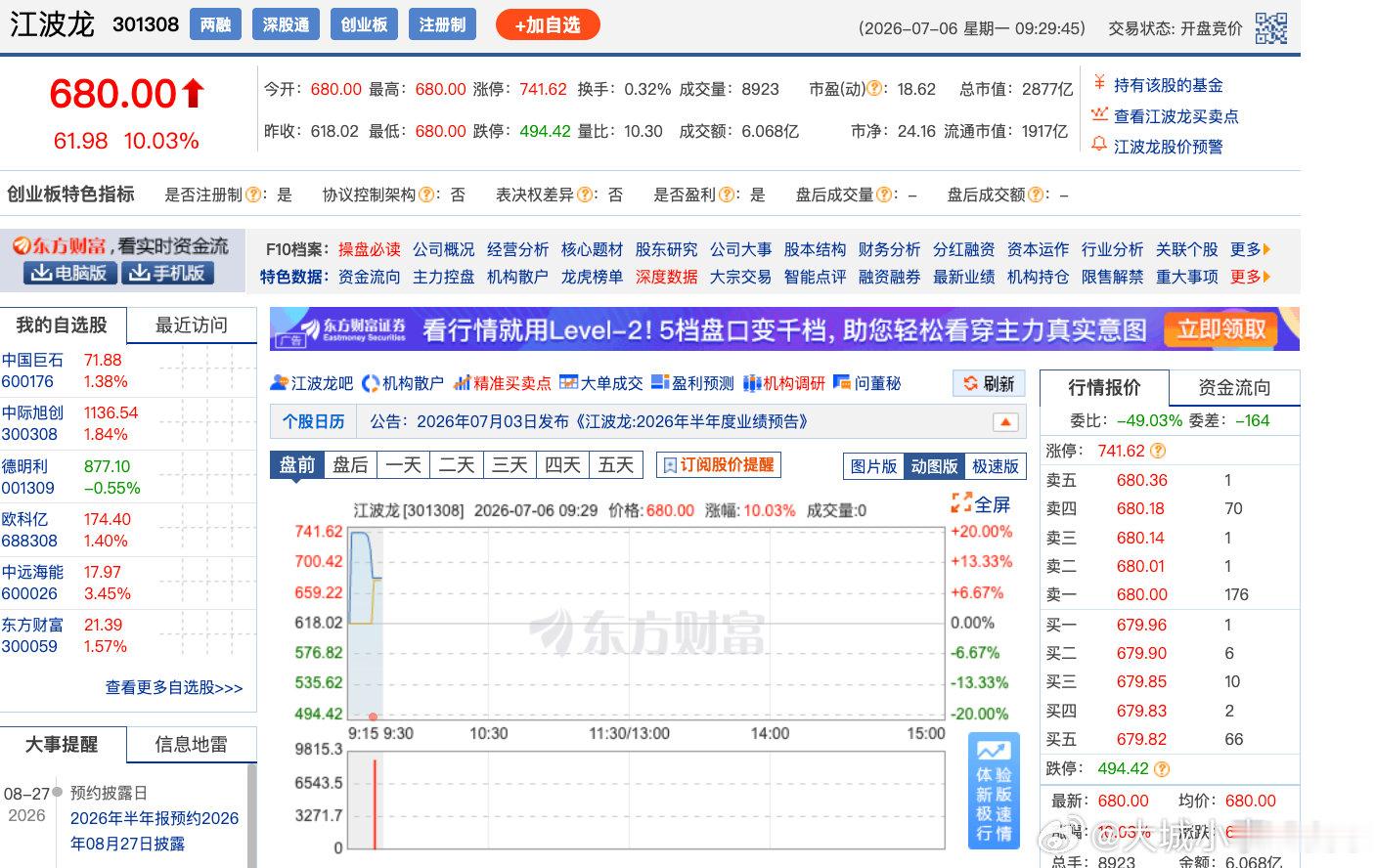Open 查看更多自选股>>> list
This screenshot has height=868, width=1375.
pyautogui.click(x=174, y=687)
